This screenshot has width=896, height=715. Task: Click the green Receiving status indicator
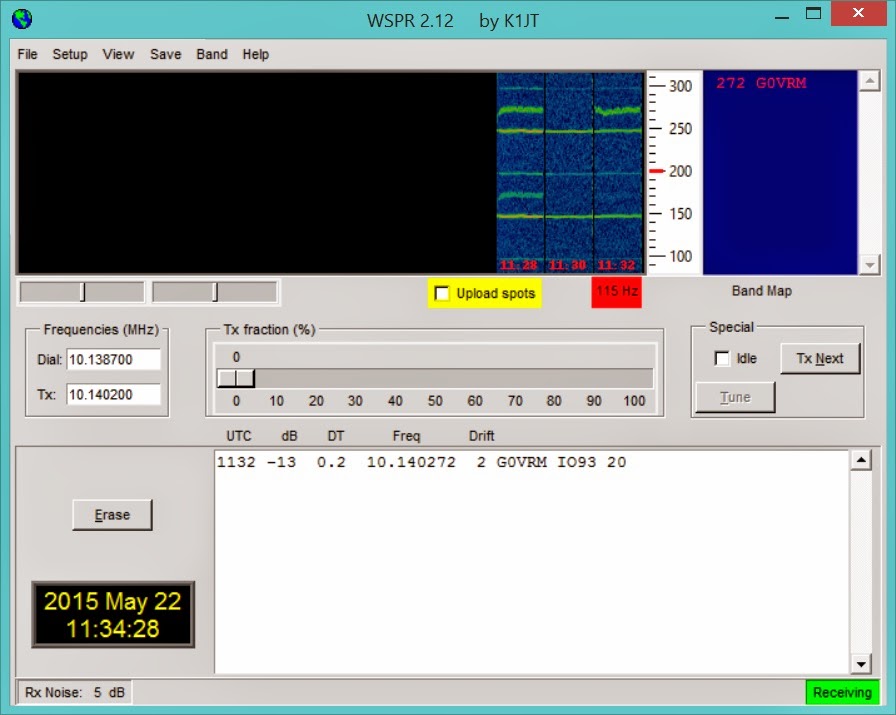tap(841, 692)
